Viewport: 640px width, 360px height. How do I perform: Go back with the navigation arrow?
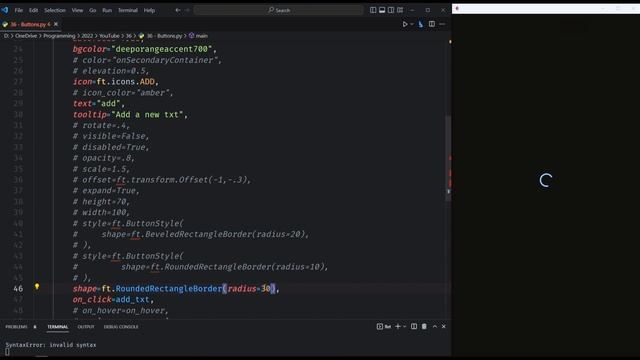[x=178, y=10]
